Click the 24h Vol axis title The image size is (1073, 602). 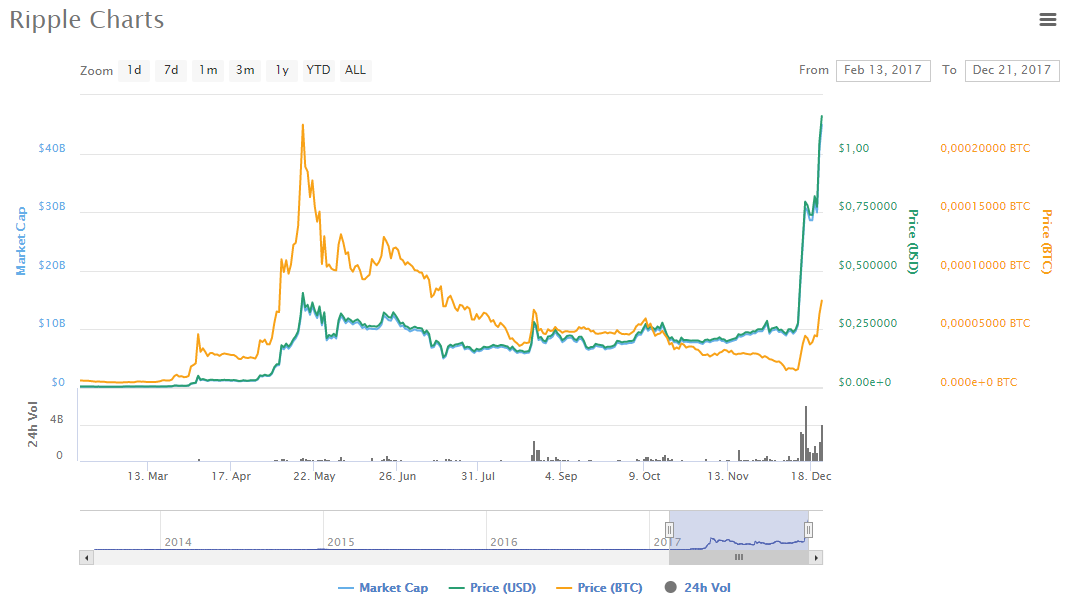(32, 425)
